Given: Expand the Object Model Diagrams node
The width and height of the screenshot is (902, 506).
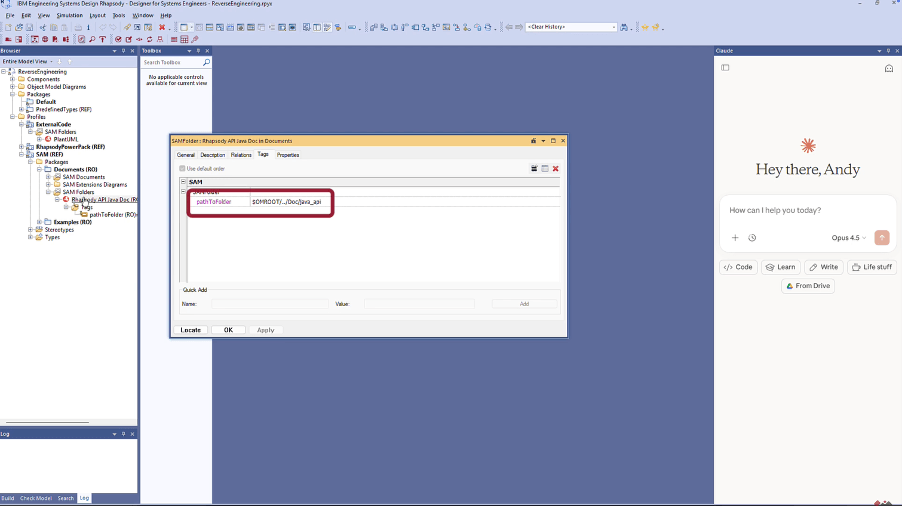Looking at the screenshot, I should tap(13, 87).
